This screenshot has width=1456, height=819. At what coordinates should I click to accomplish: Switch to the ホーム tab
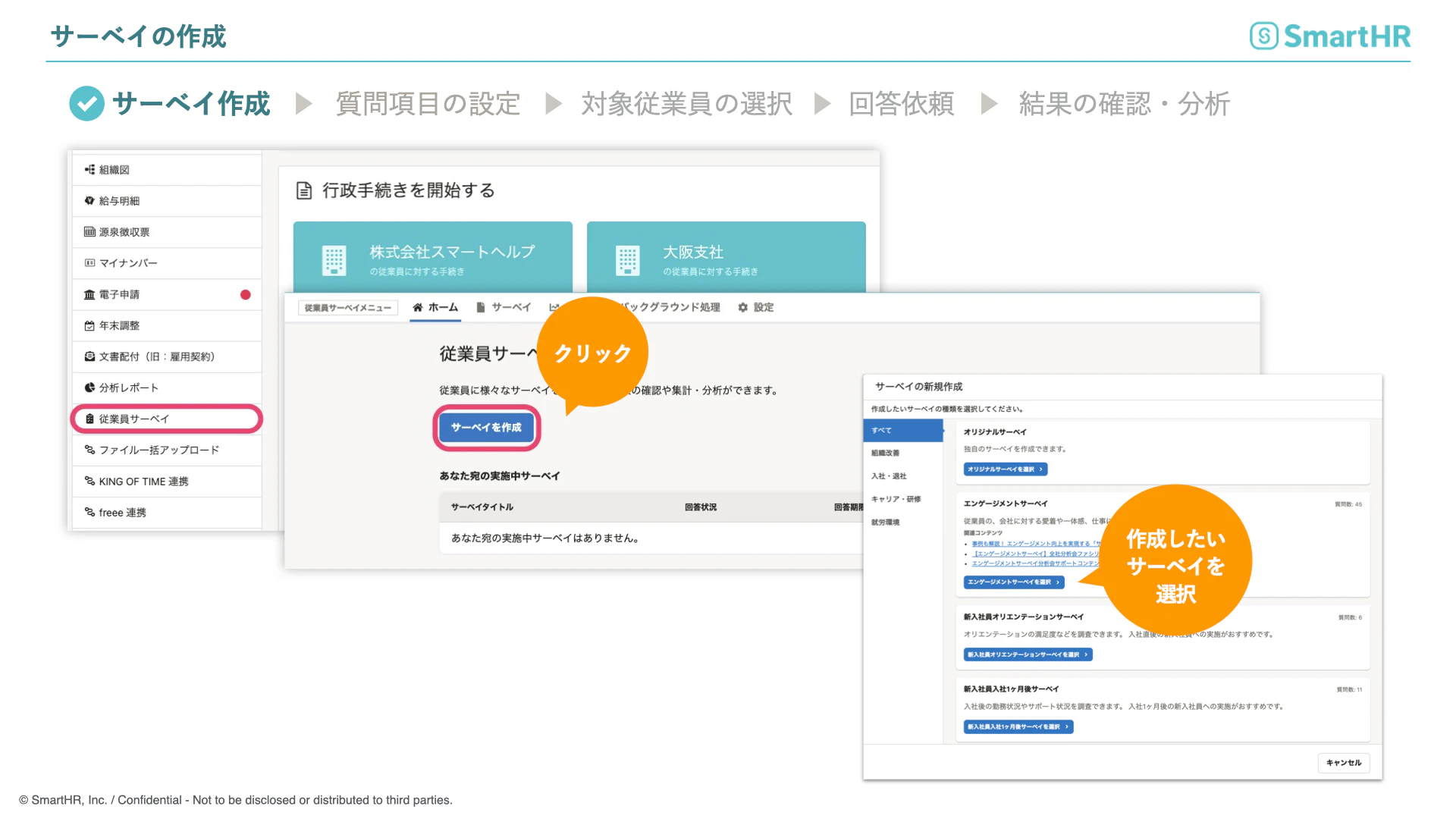pos(435,307)
